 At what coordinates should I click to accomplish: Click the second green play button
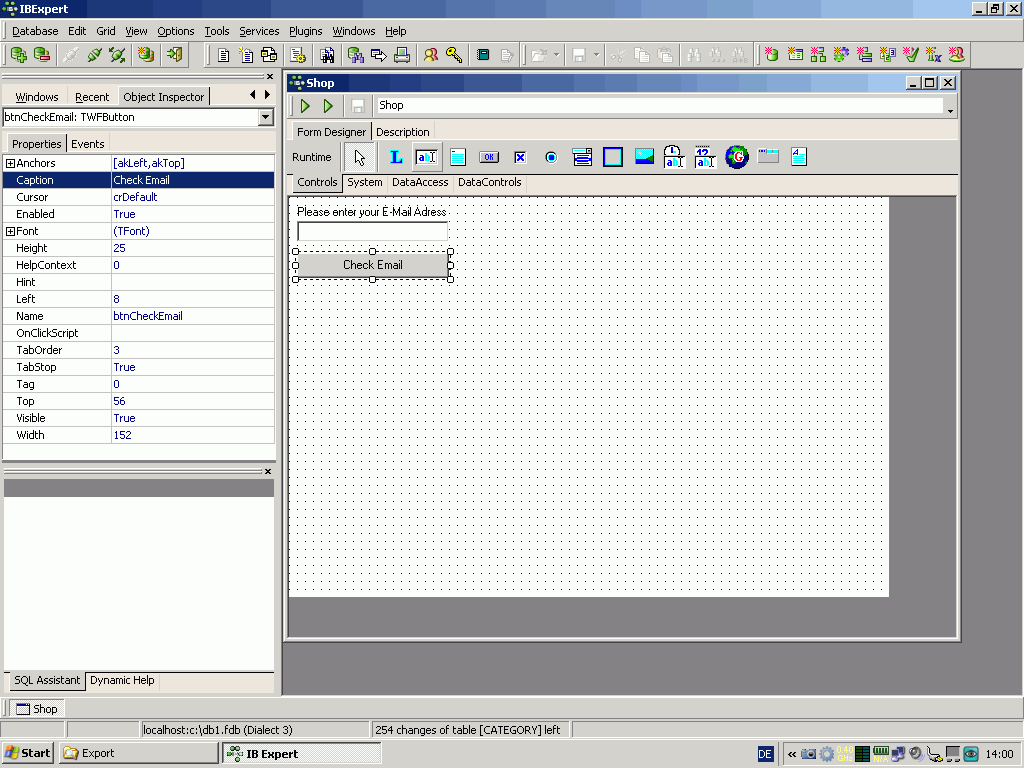click(328, 106)
